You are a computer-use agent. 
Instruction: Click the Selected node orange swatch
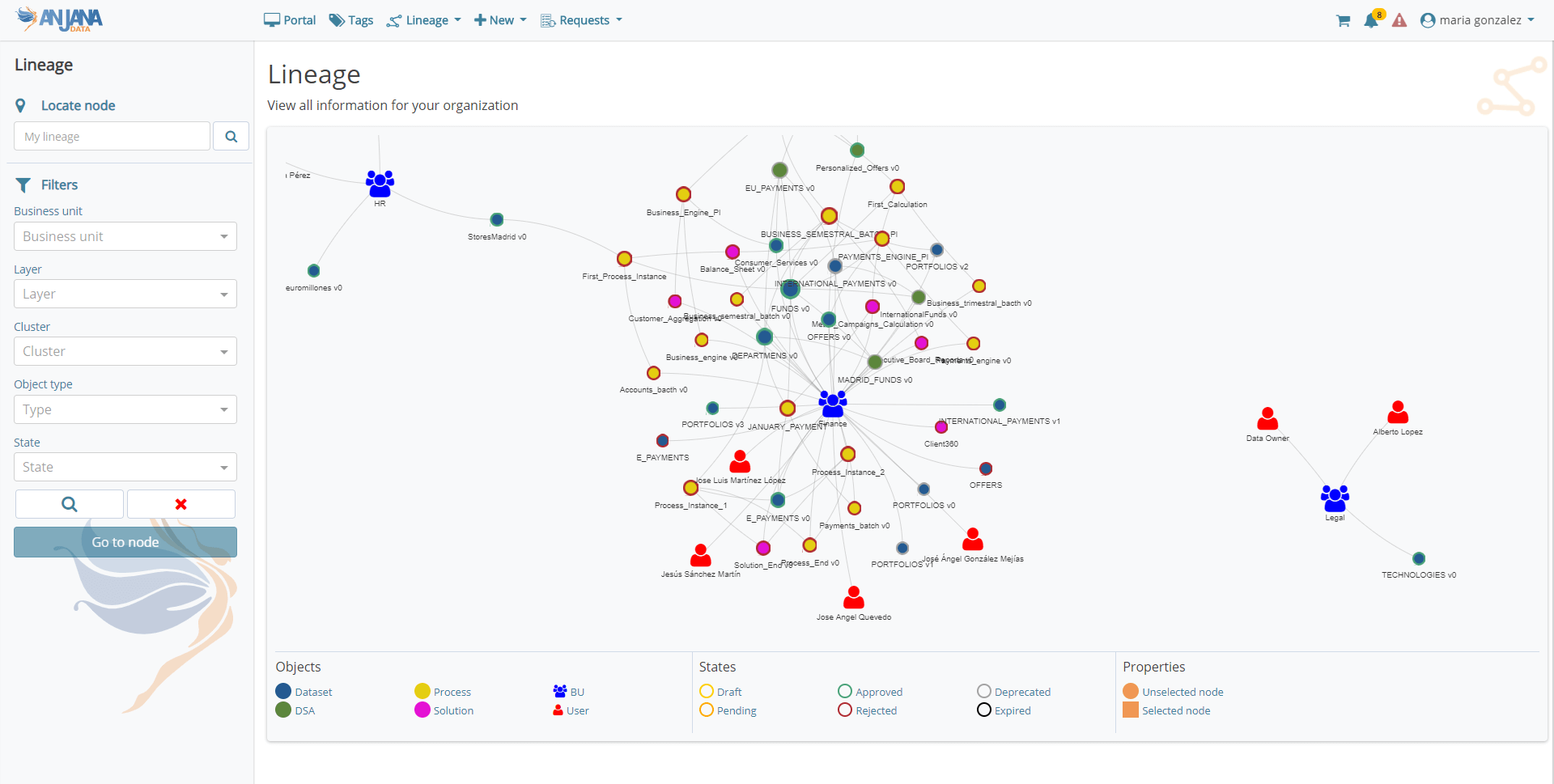[1131, 710]
